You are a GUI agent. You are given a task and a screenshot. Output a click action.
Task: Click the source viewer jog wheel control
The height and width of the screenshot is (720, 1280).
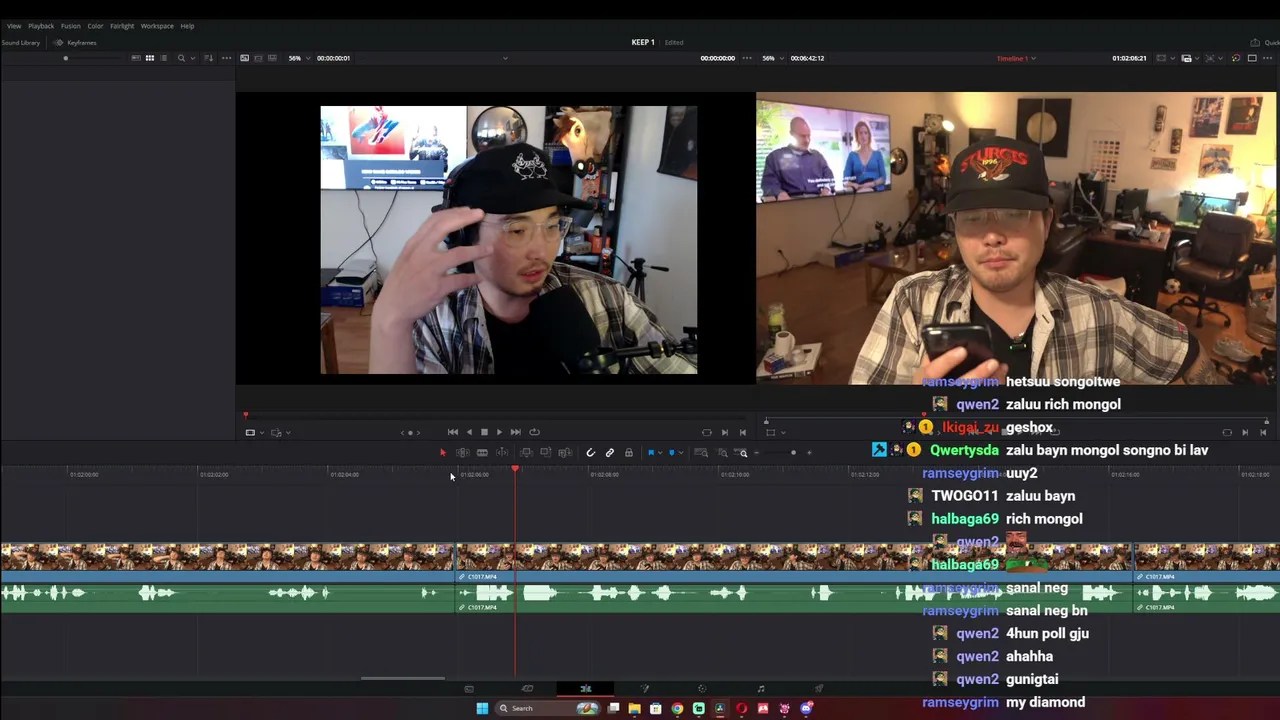tap(410, 433)
